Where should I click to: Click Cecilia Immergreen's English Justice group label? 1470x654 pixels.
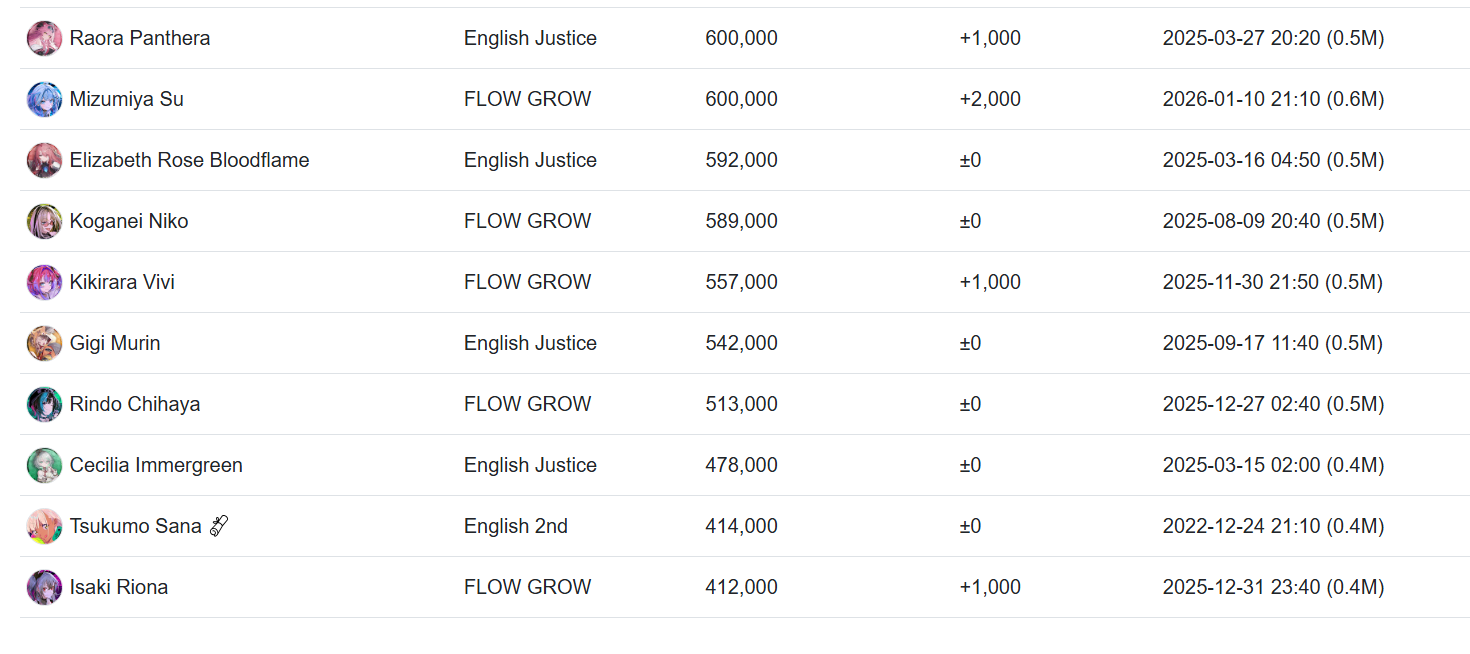530,466
